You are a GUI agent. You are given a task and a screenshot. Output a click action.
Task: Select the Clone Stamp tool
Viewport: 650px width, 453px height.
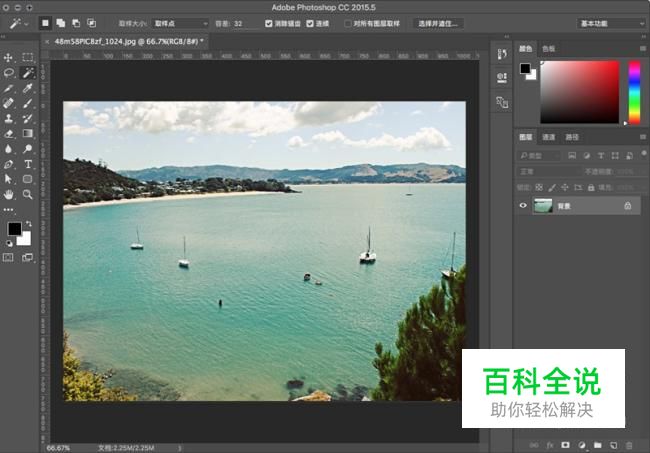pos(8,119)
